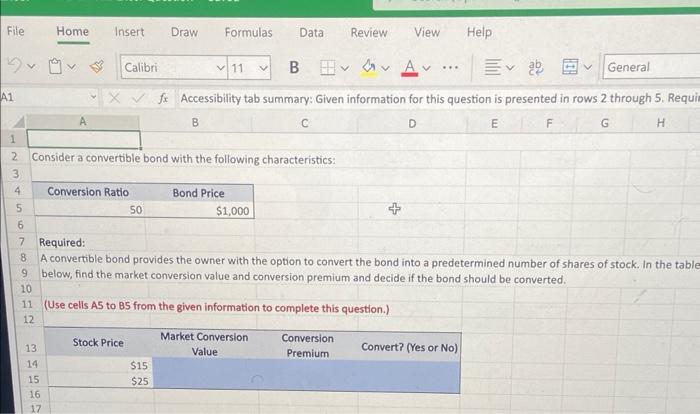Click the Undo arrow icon

click(14, 66)
